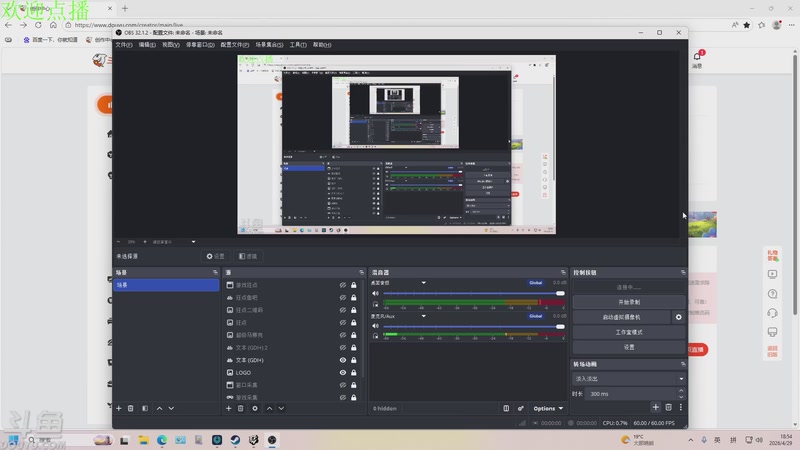800x450 pixels.
Task: Open the 工具(T) menu
Action: [x=298, y=45]
